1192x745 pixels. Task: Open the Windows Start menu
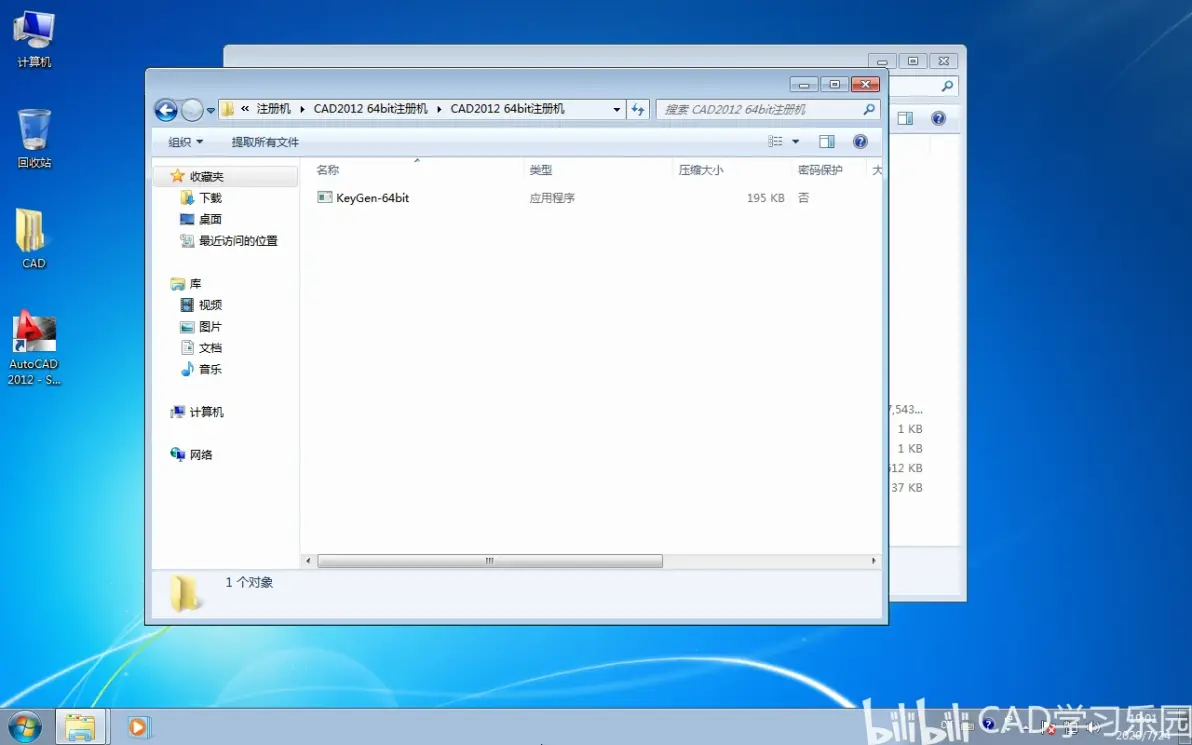(x=24, y=727)
